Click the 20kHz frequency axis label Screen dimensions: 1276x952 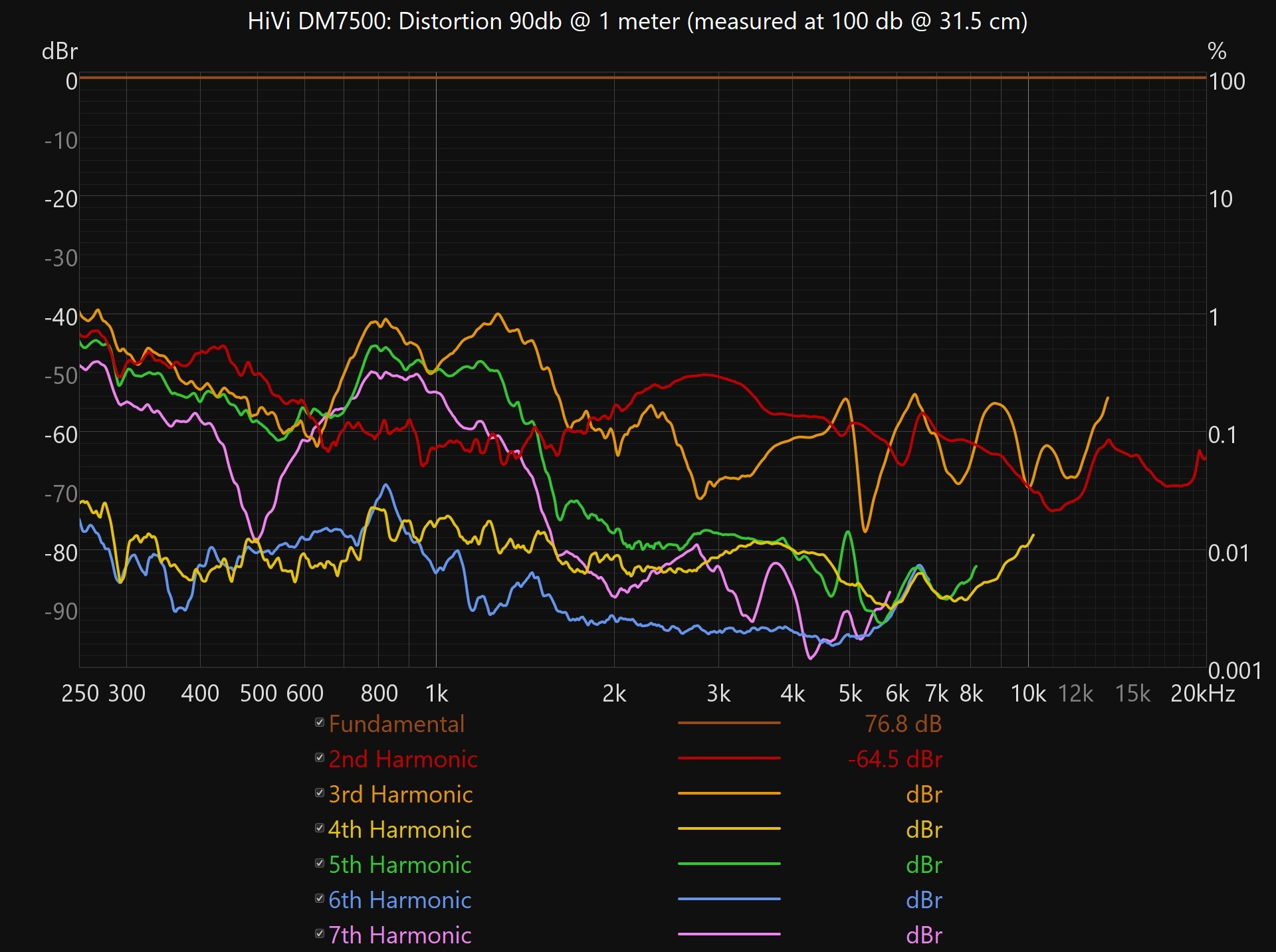[x=1203, y=694]
